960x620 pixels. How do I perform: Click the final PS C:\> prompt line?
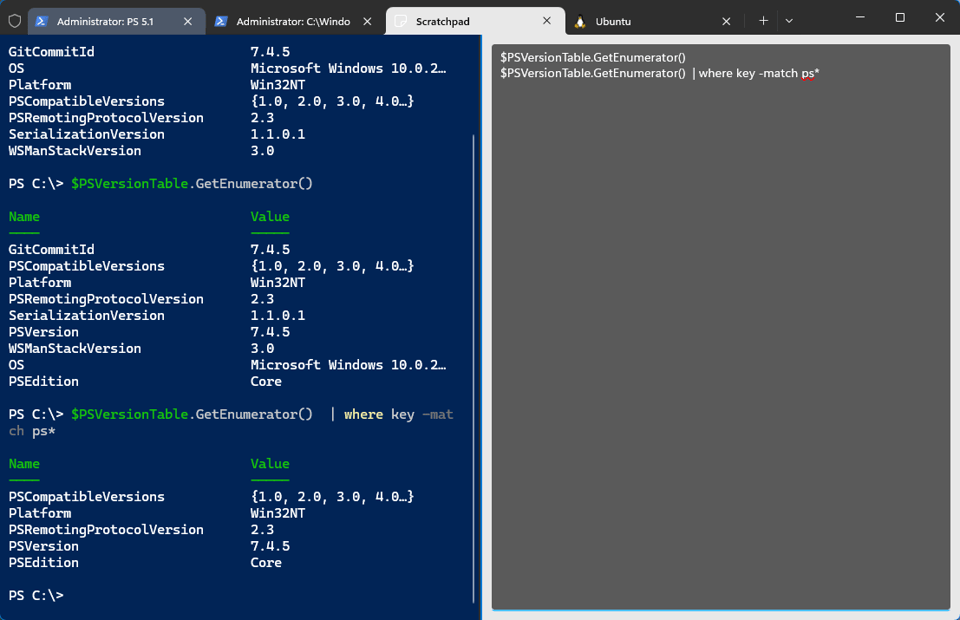(36, 596)
